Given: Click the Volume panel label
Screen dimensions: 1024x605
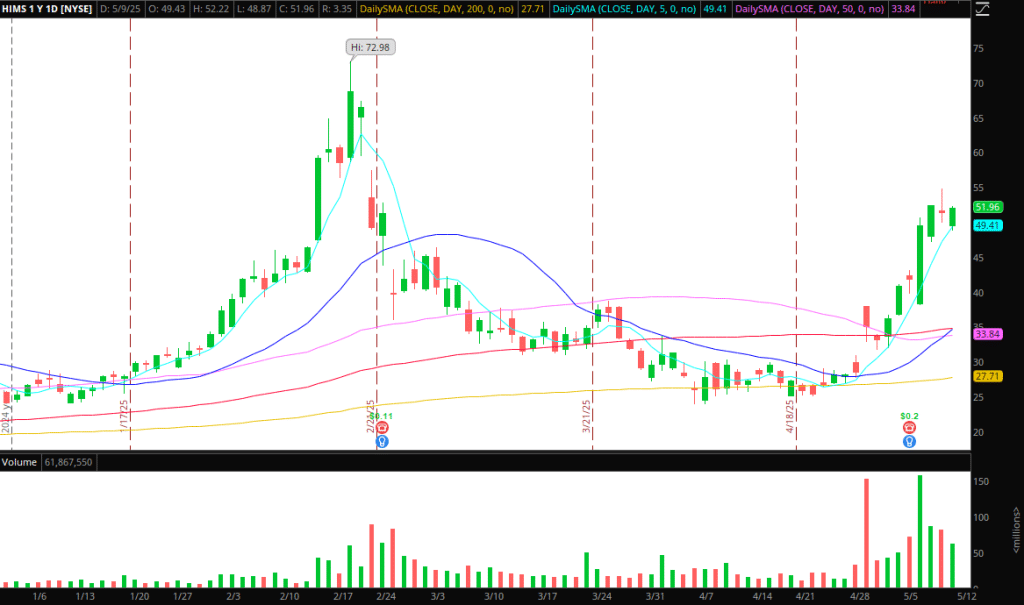Looking at the screenshot, I should point(20,463).
